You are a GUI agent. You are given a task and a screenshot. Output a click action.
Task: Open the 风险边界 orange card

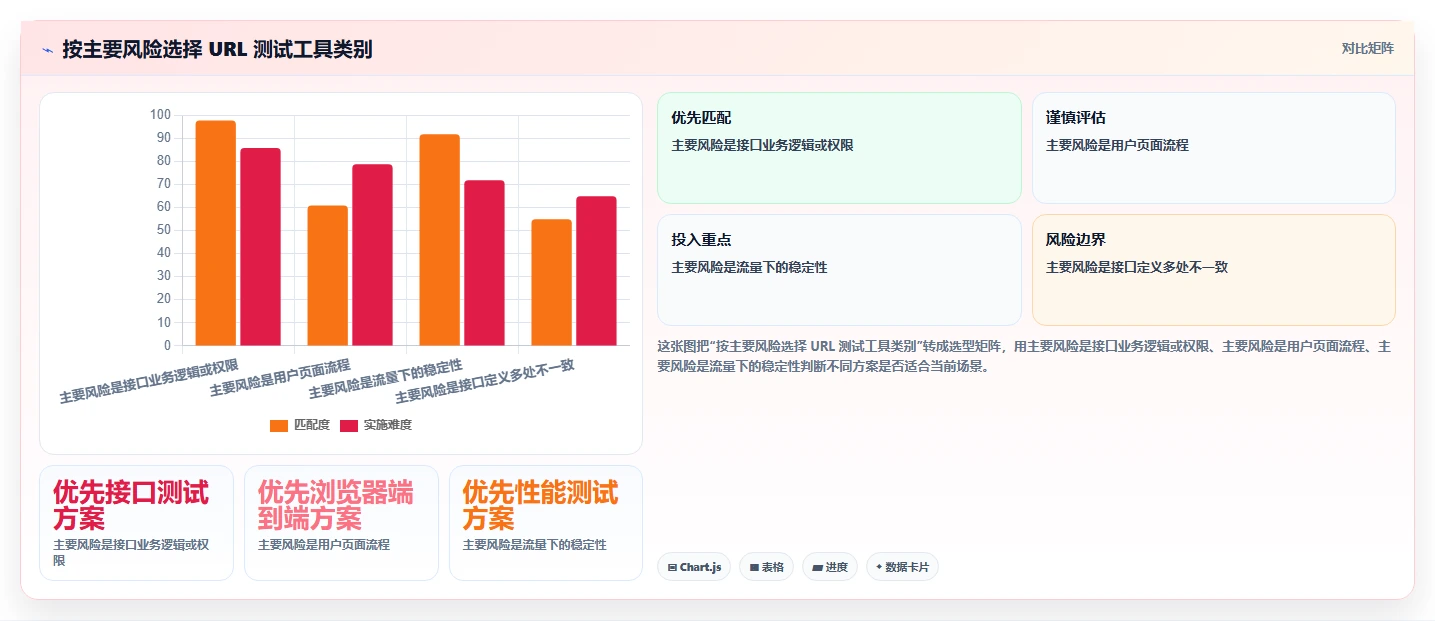pyautogui.click(x=1213, y=270)
